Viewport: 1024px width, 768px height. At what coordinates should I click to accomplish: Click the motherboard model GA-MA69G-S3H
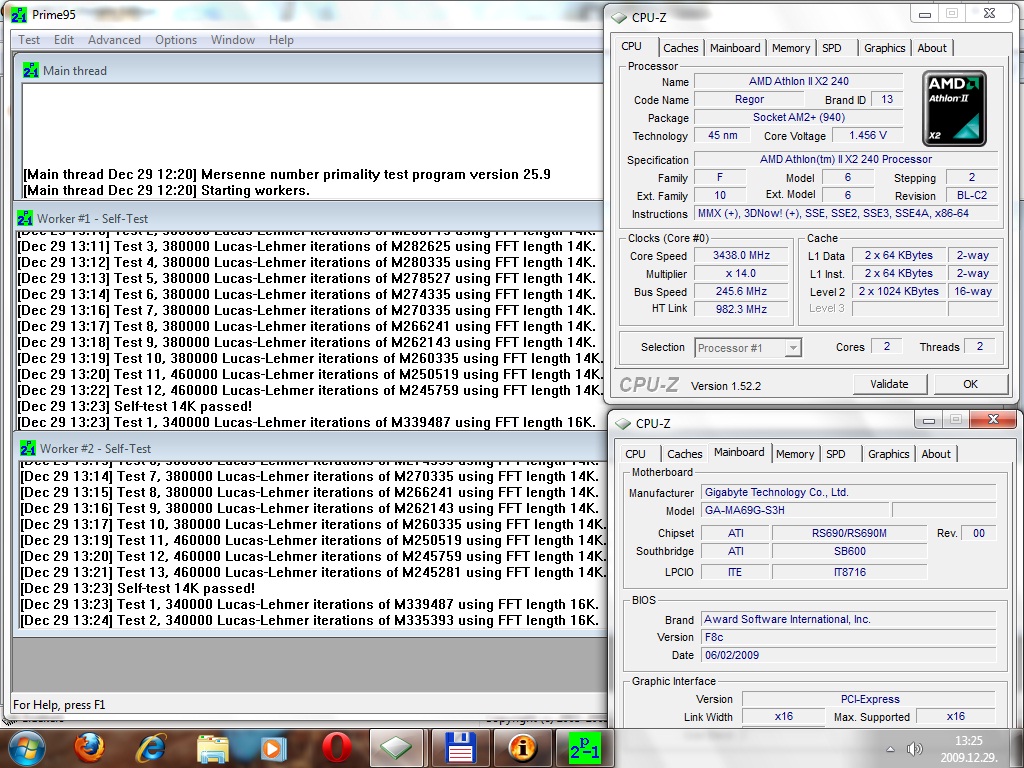[x=796, y=510]
